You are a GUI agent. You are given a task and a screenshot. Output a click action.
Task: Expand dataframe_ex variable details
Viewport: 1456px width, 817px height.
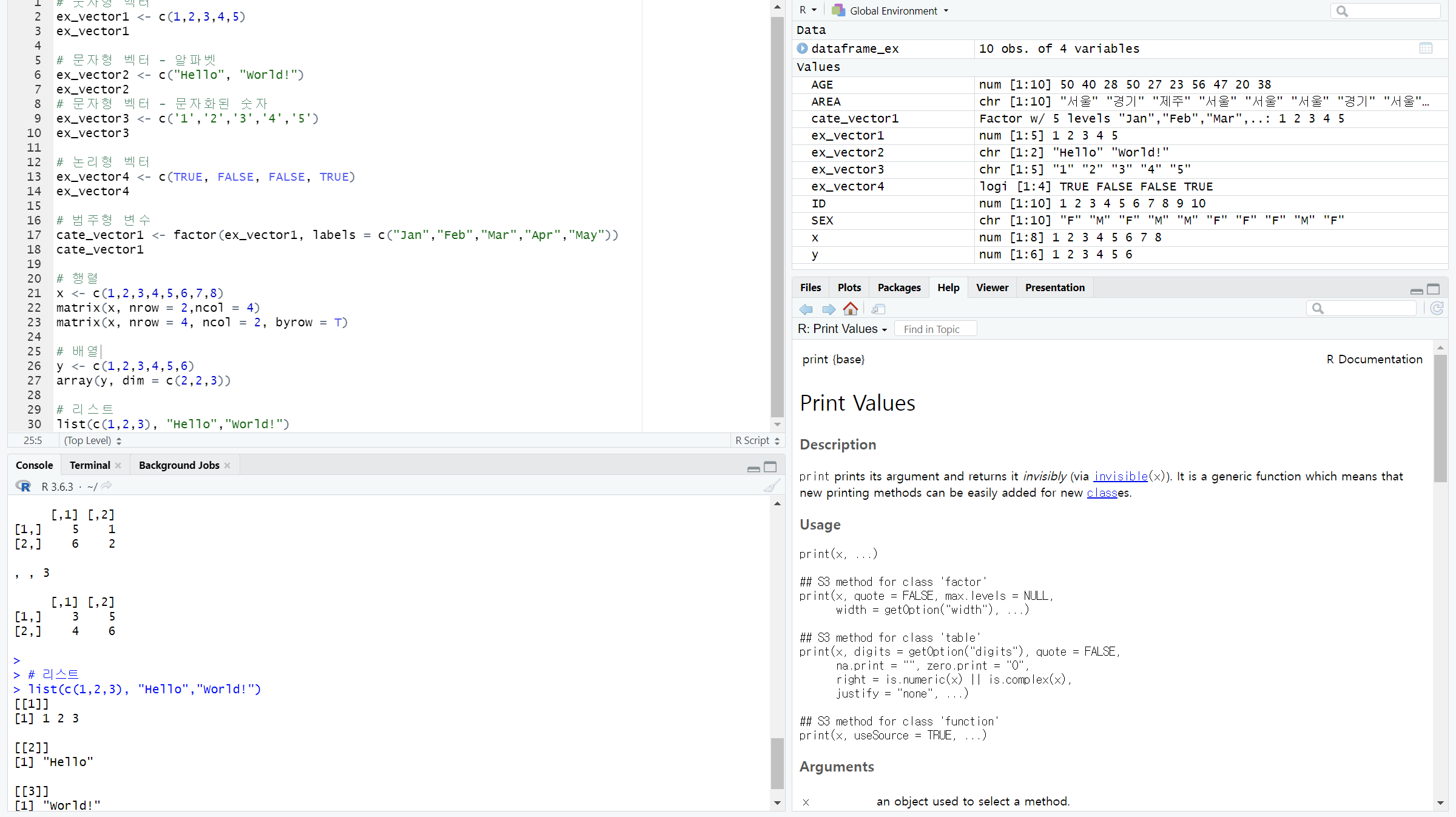click(x=802, y=49)
